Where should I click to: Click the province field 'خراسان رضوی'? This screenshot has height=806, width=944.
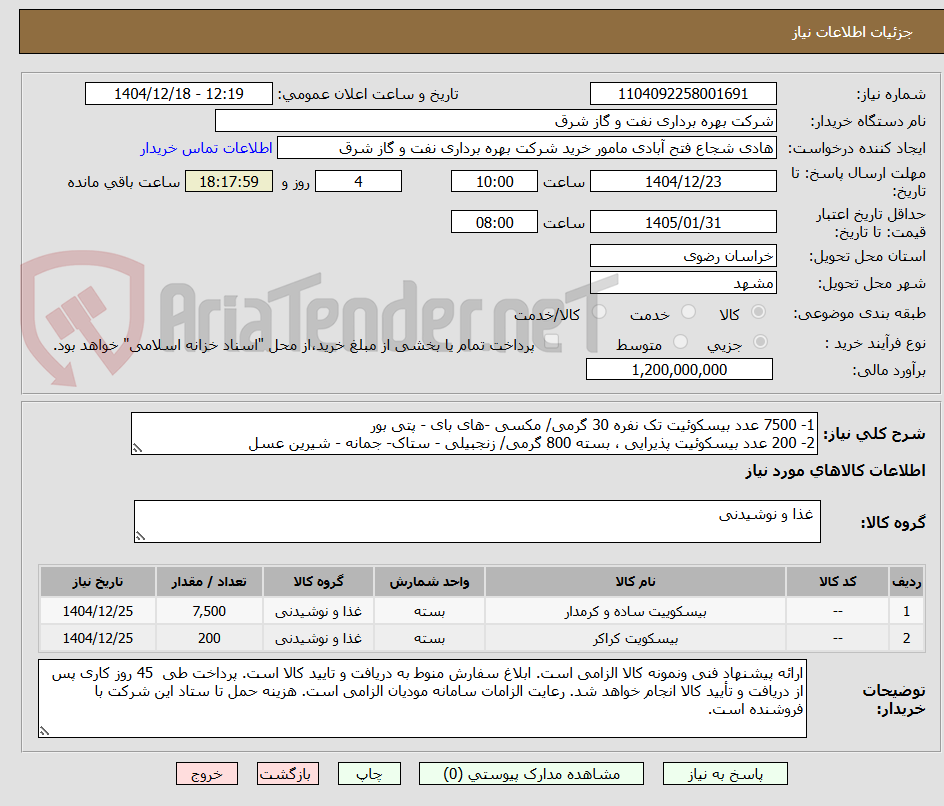683,256
